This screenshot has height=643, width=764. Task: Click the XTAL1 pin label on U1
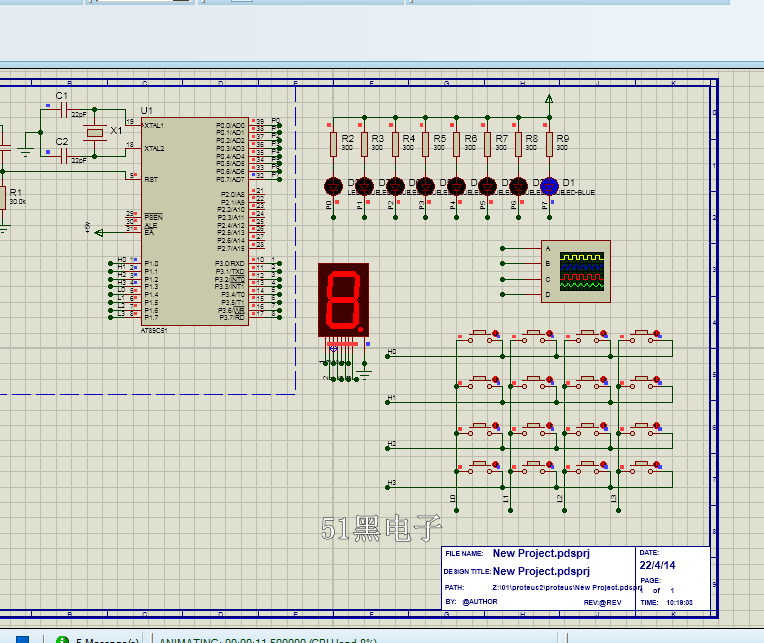pyautogui.click(x=154, y=126)
